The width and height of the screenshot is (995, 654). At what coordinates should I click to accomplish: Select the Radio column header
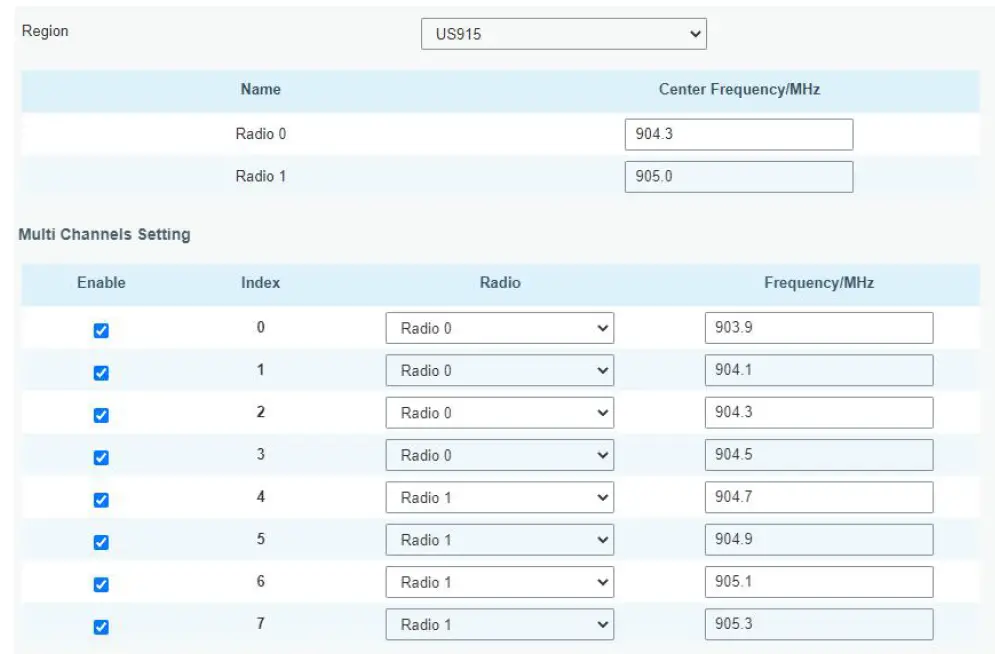coord(500,283)
